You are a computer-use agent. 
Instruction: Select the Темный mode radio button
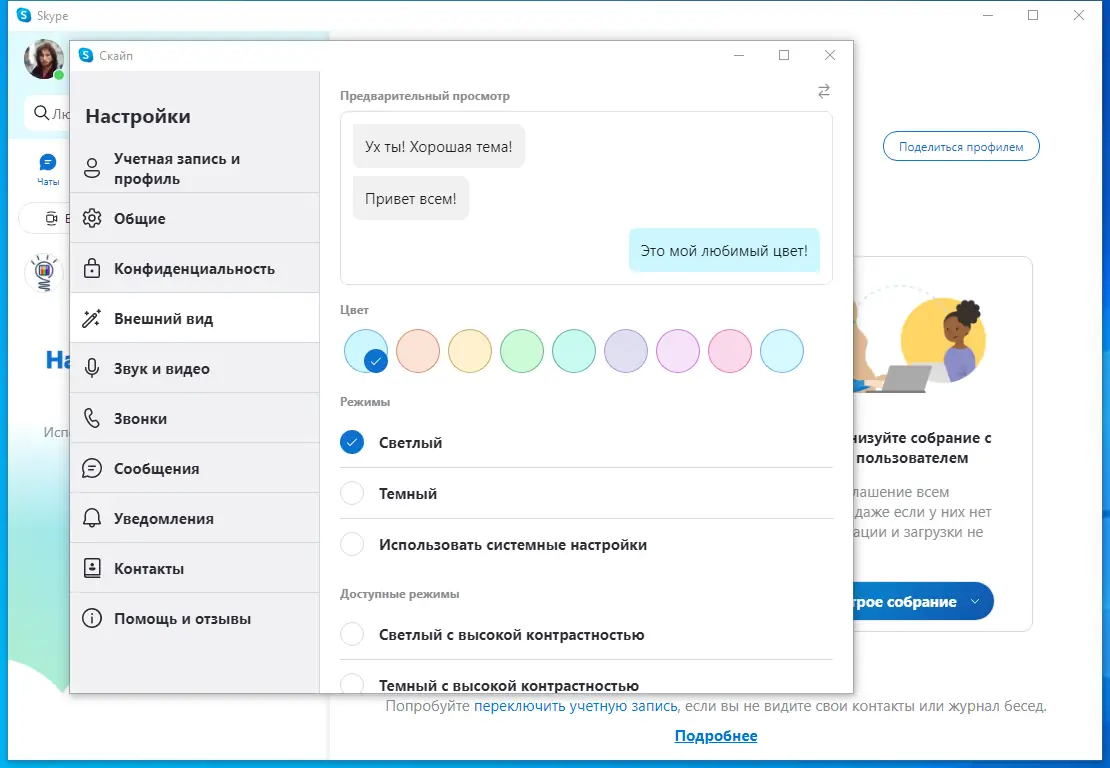tap(352, 493)
